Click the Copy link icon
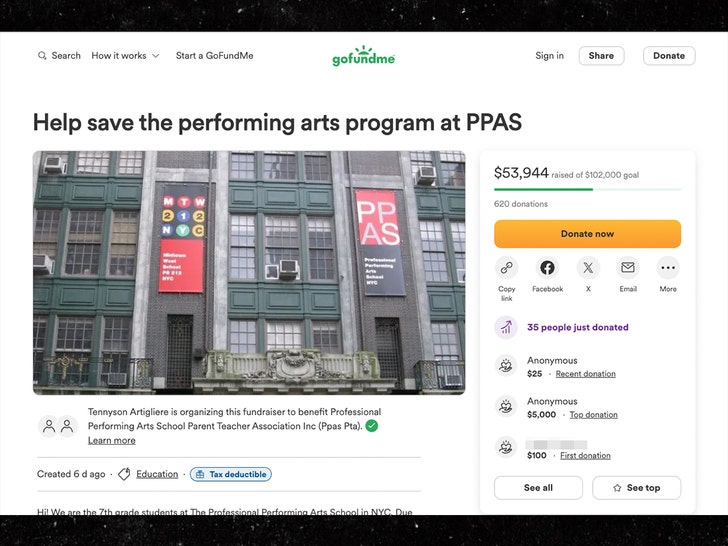The height and width of the screenshot is (546, 728). 507,268
